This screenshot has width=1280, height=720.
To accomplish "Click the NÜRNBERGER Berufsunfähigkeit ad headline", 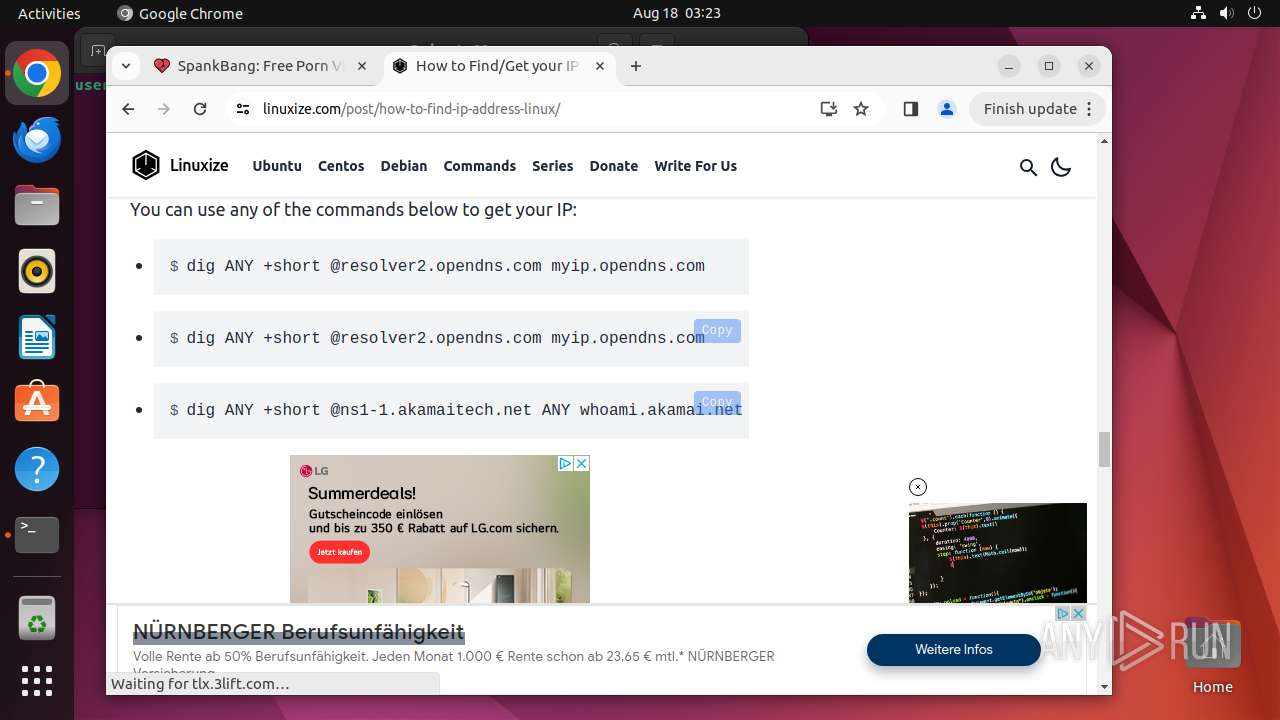I will [x=299, y=632].
